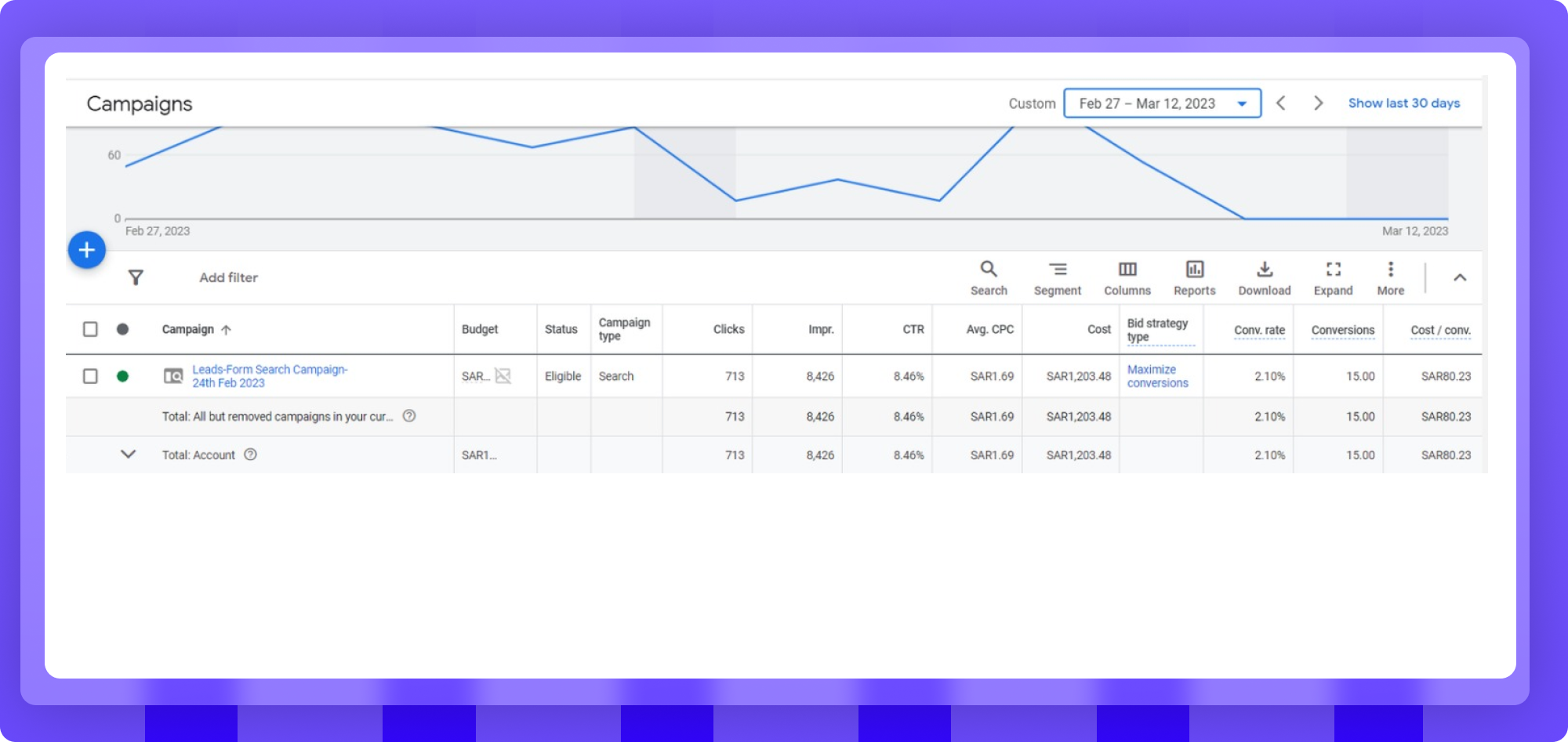1568x742 pixels.
Task: Open the Columns settings
Action: (1127, 278)
